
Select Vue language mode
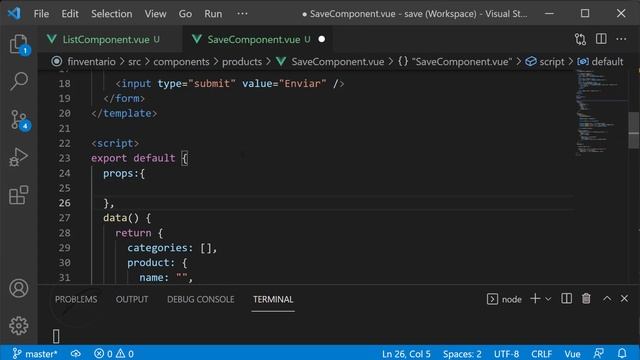click(x=572, y=353)
